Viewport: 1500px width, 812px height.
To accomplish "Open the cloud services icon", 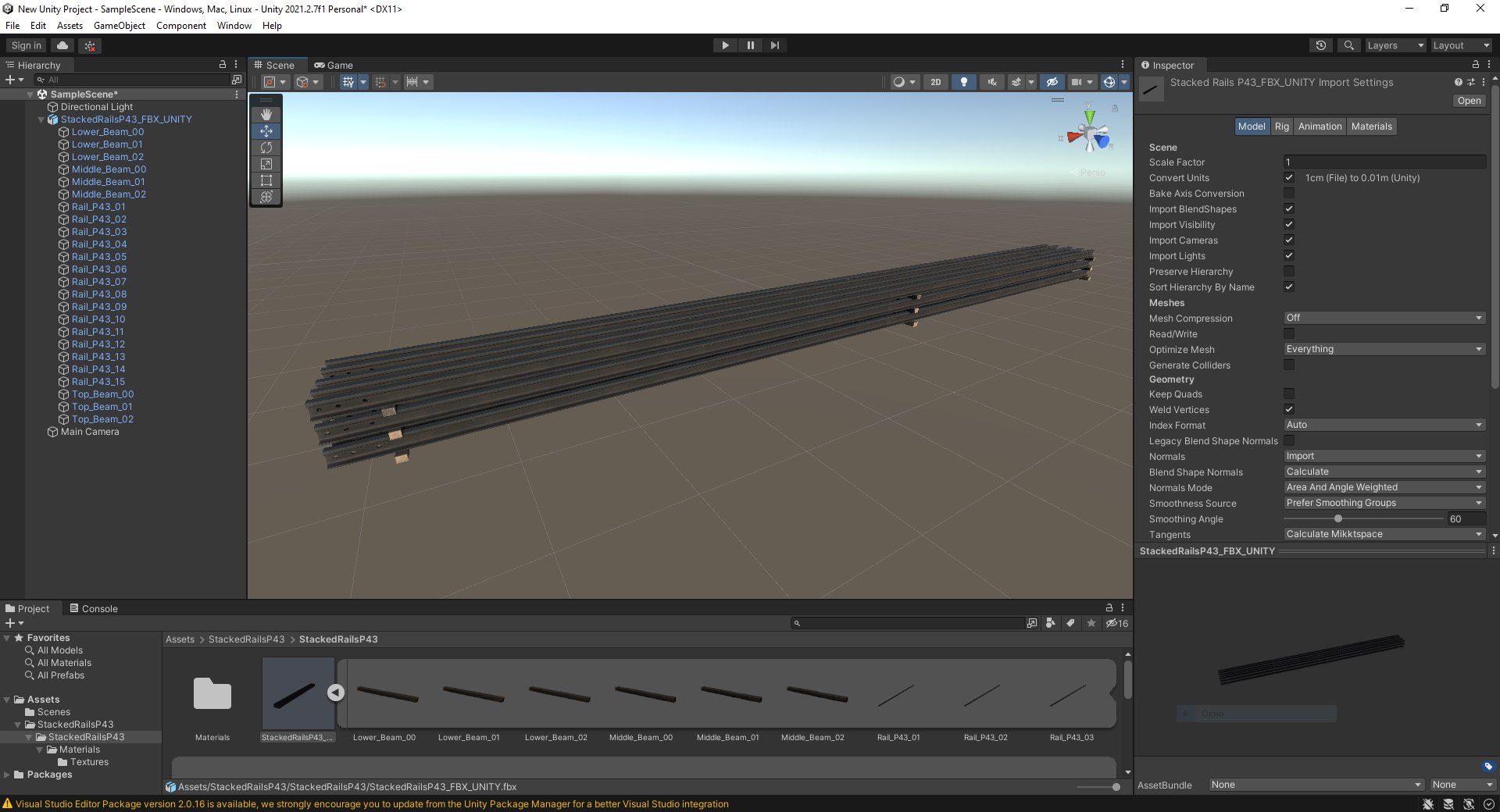I will pyautogui.click(x=62, y=45).
